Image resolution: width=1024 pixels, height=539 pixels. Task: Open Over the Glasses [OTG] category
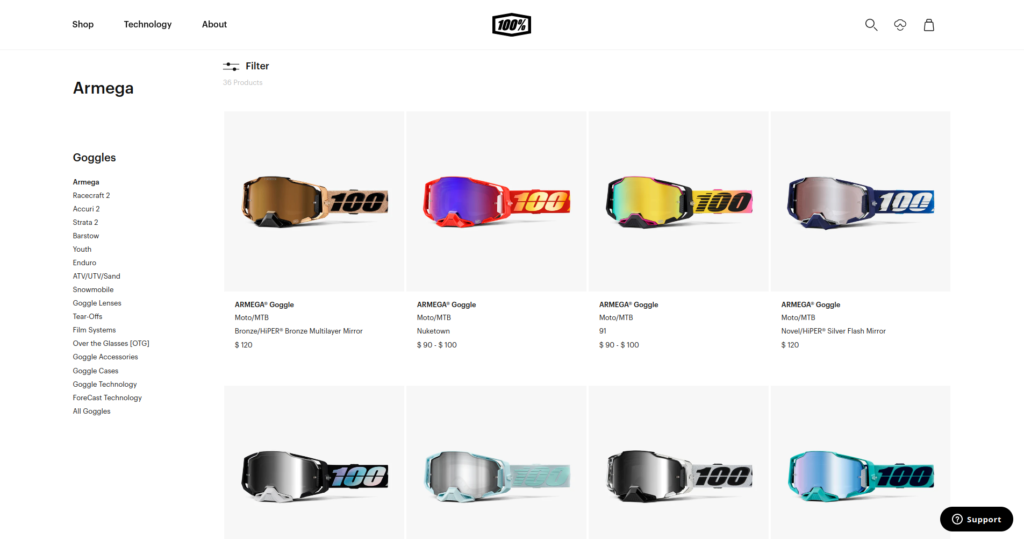pyautogui.click(x=111, y=344)
